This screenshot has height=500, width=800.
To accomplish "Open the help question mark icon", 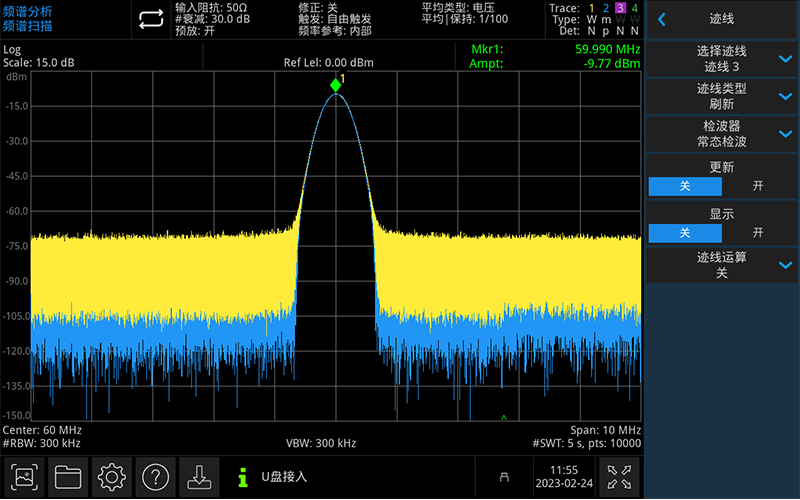I will click(154, 478).
